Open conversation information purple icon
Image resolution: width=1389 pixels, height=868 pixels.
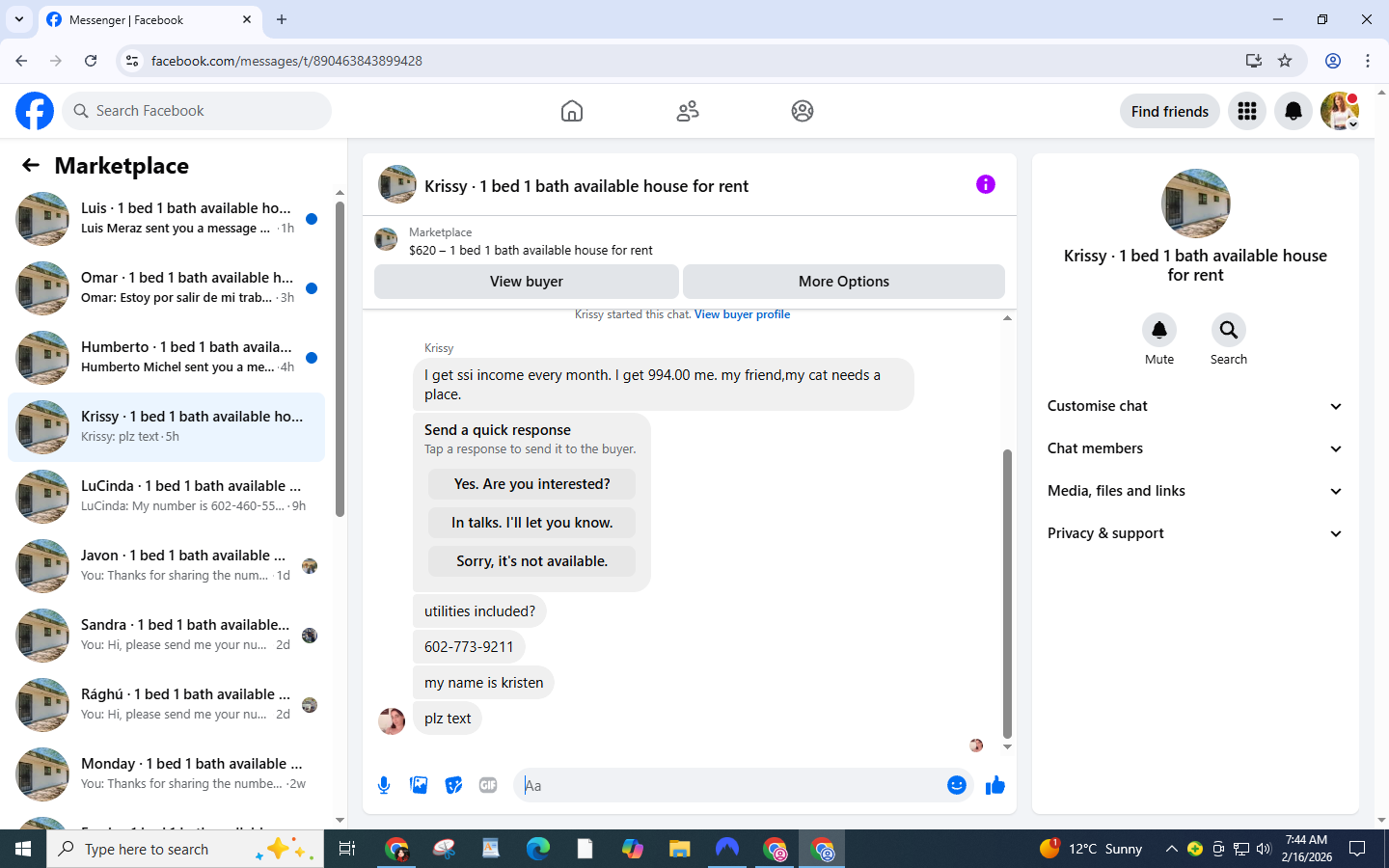coord(986,184)
